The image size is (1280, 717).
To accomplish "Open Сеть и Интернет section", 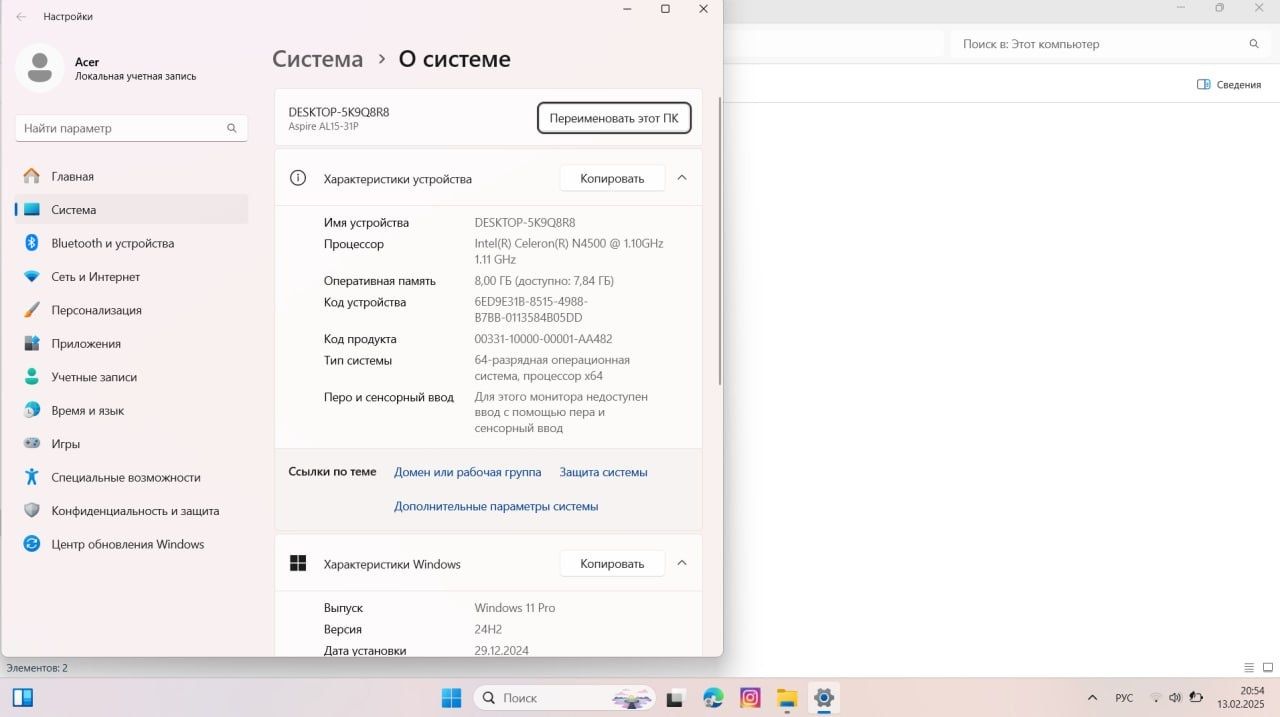I will [x=131, y=276].
